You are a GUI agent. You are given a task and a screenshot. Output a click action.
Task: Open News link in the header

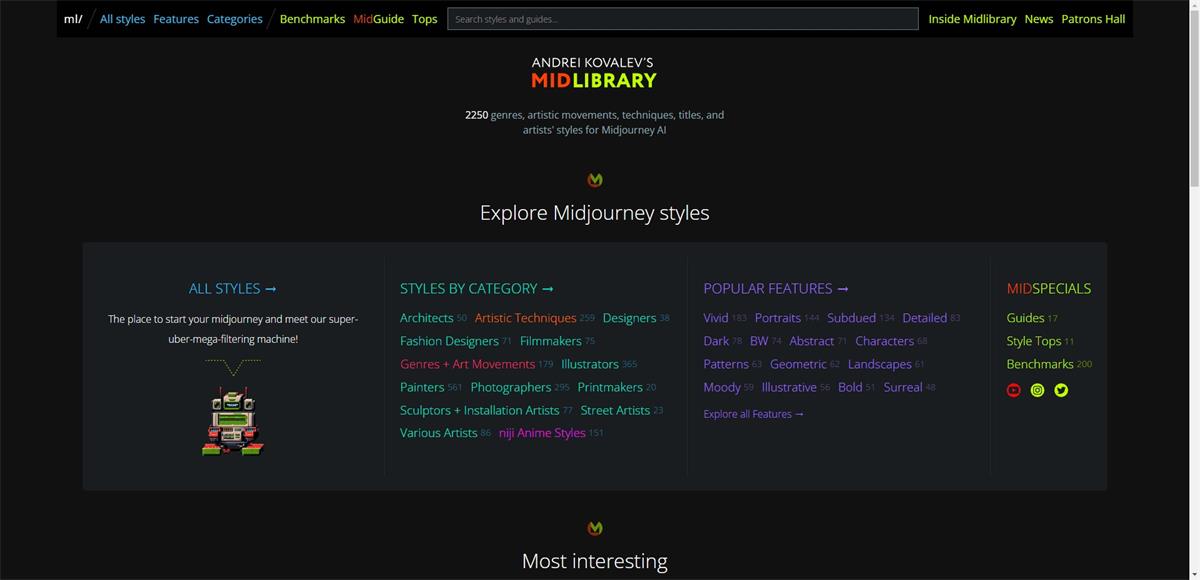pos(1038,19)
